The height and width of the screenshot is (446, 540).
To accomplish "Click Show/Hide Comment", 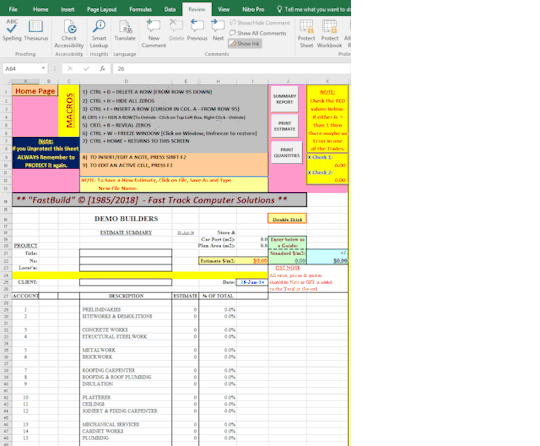I will 259,23.
